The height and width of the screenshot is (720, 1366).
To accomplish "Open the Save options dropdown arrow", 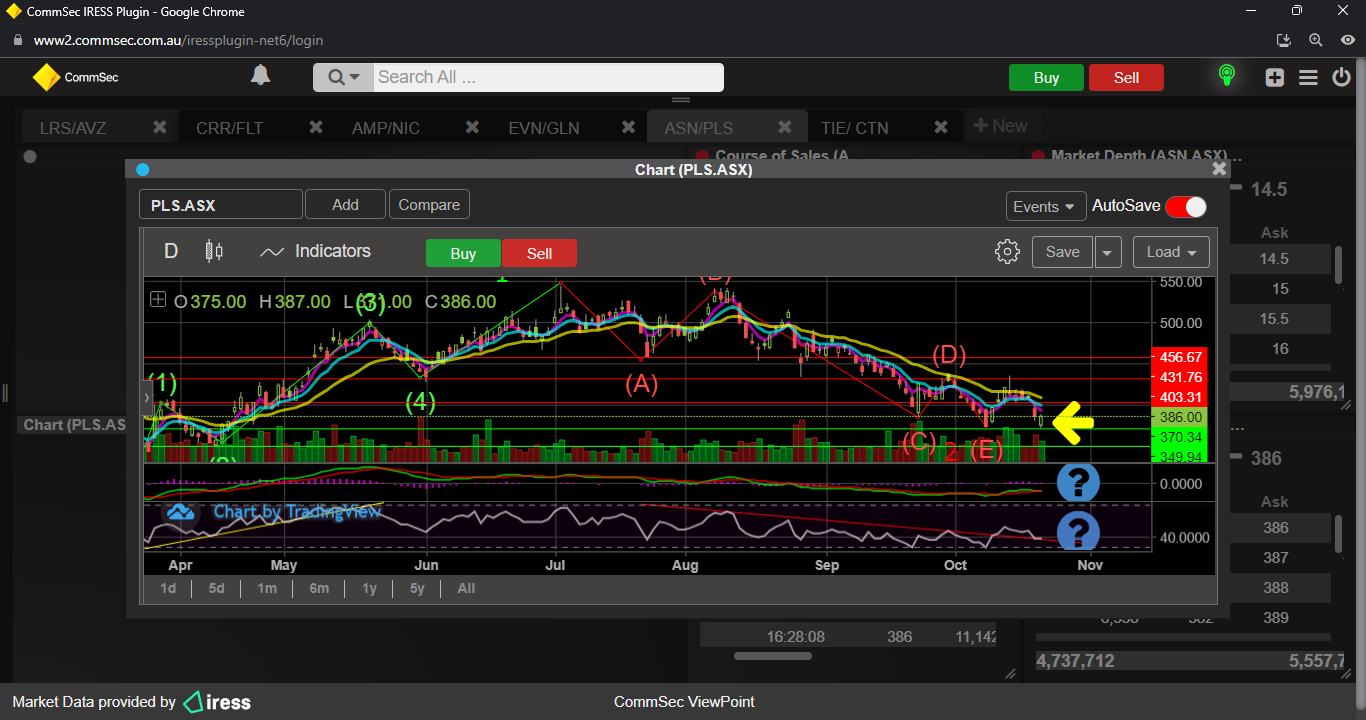I will (x=1107, y=252).
